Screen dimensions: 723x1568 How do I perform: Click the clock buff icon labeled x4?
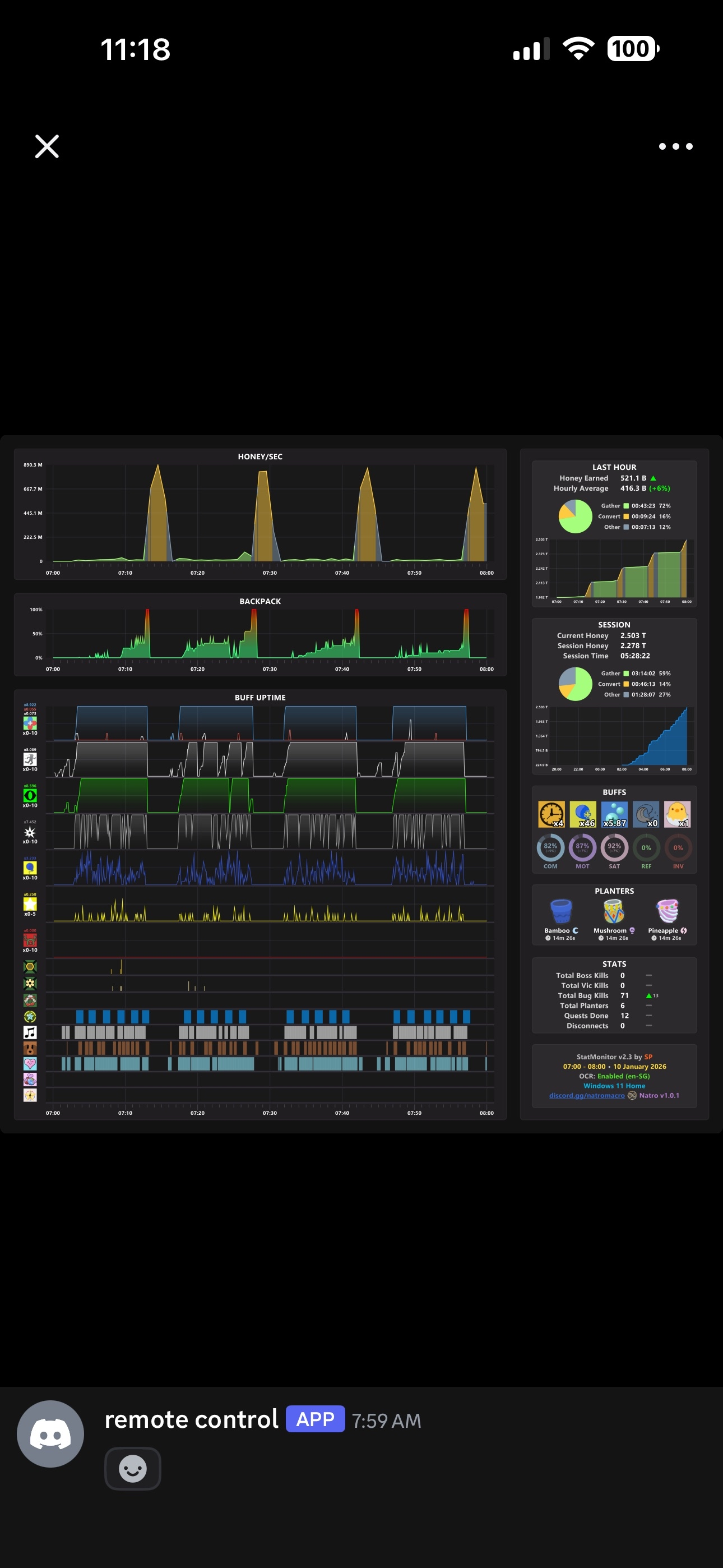pyautogui.click(x=551, y=814)
